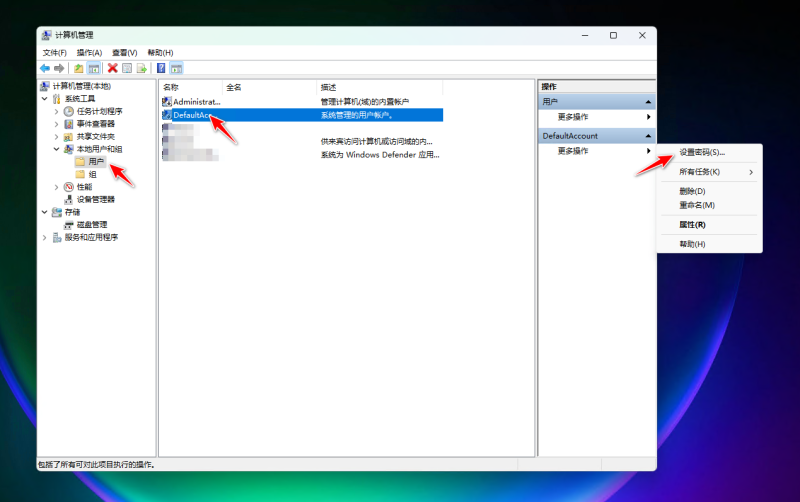This screenshot has height=502, width=800.
Task: Click the 任务计划程序 clock icon
Action: 69,111
